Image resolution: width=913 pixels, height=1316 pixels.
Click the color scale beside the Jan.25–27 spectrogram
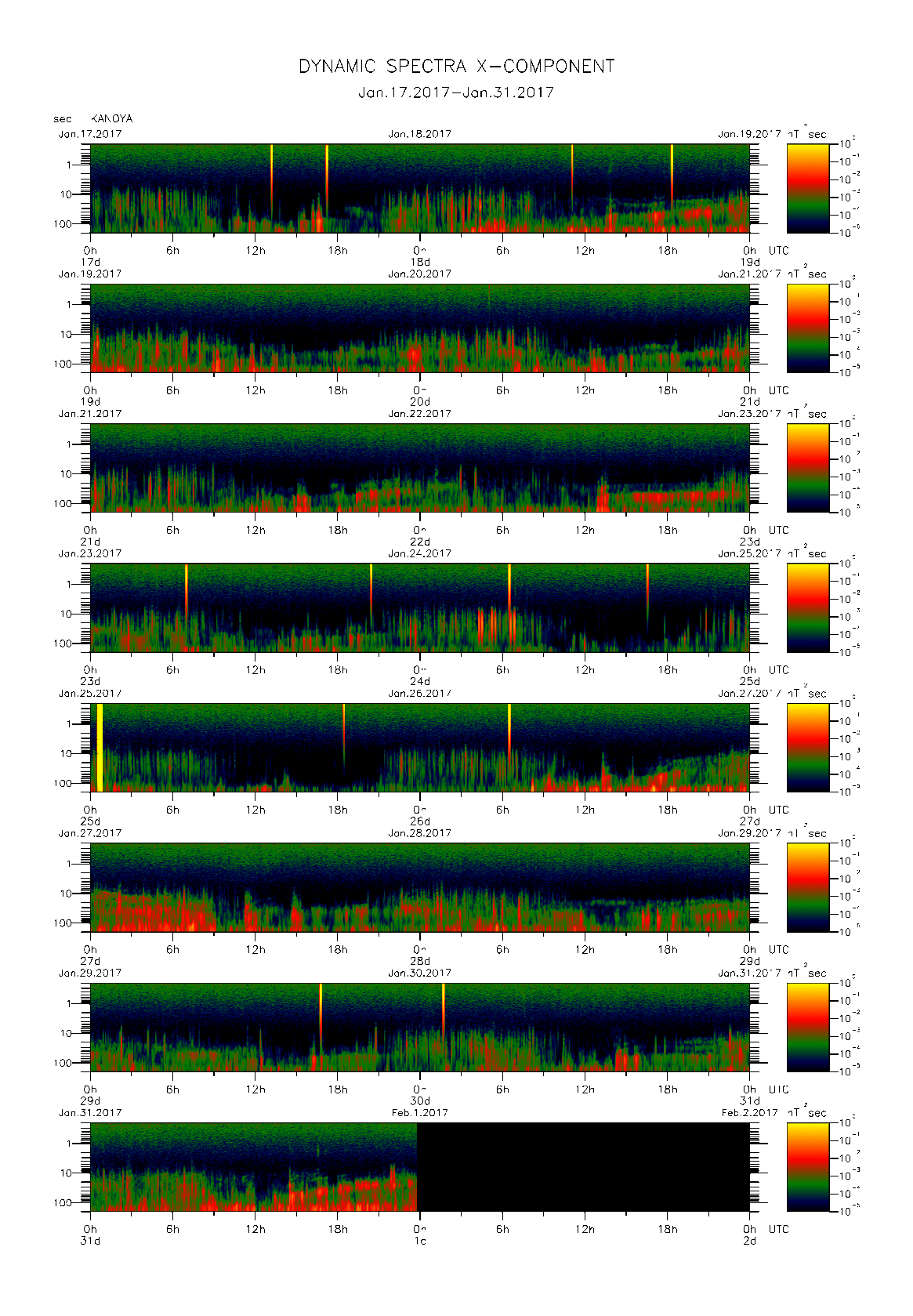click(x=808, y=748)
